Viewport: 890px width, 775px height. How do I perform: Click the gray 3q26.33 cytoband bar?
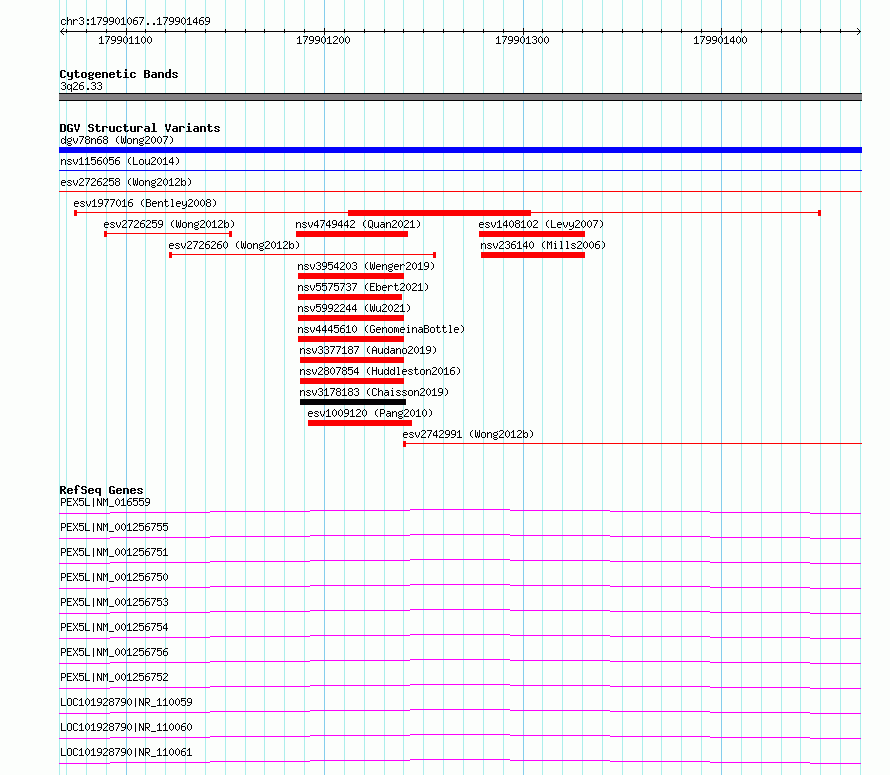click(460, 97)
